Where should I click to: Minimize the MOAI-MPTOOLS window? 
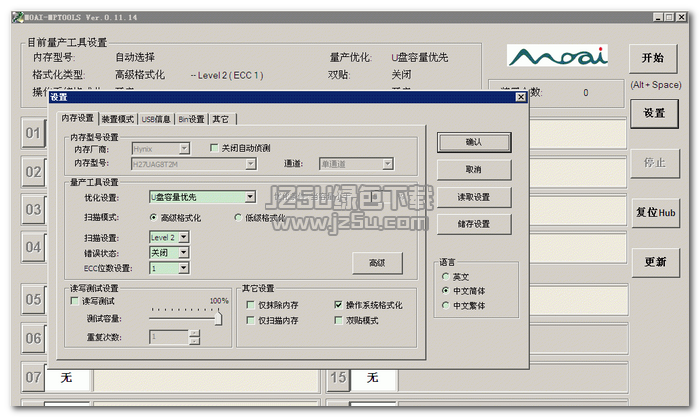click(658, 17)
